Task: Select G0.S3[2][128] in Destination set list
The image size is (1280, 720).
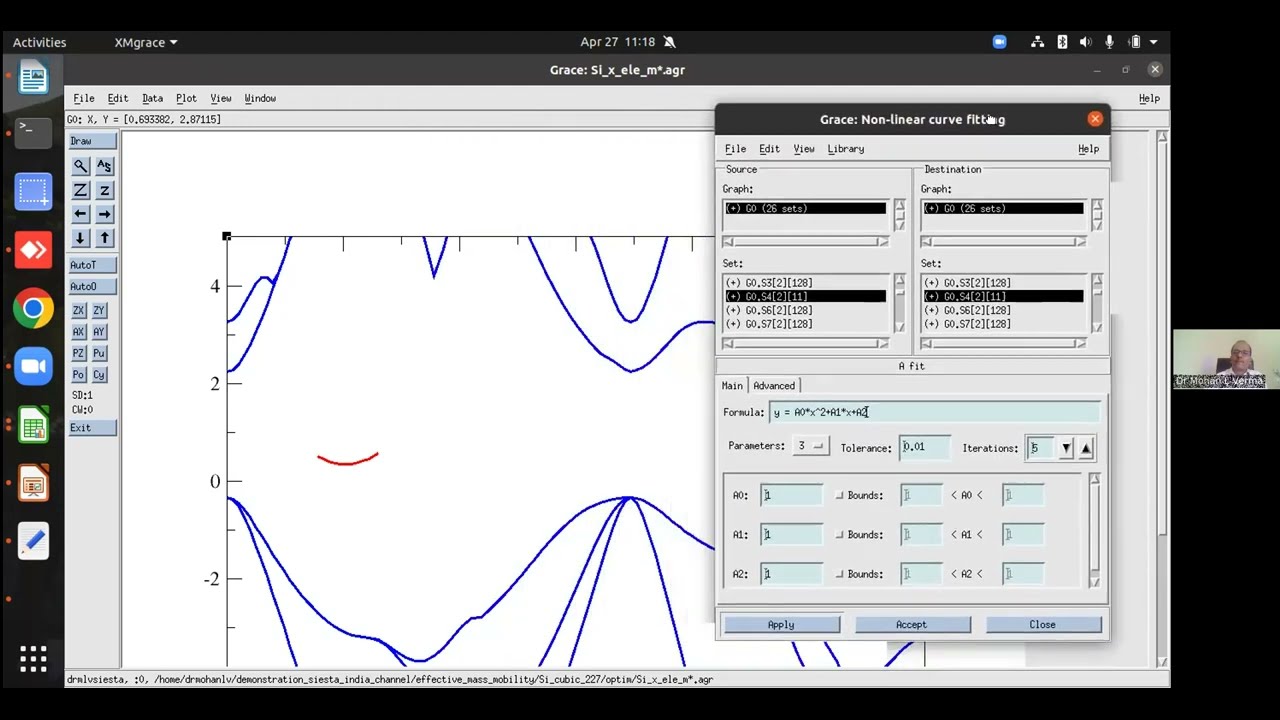Action: pos(1003,283)
